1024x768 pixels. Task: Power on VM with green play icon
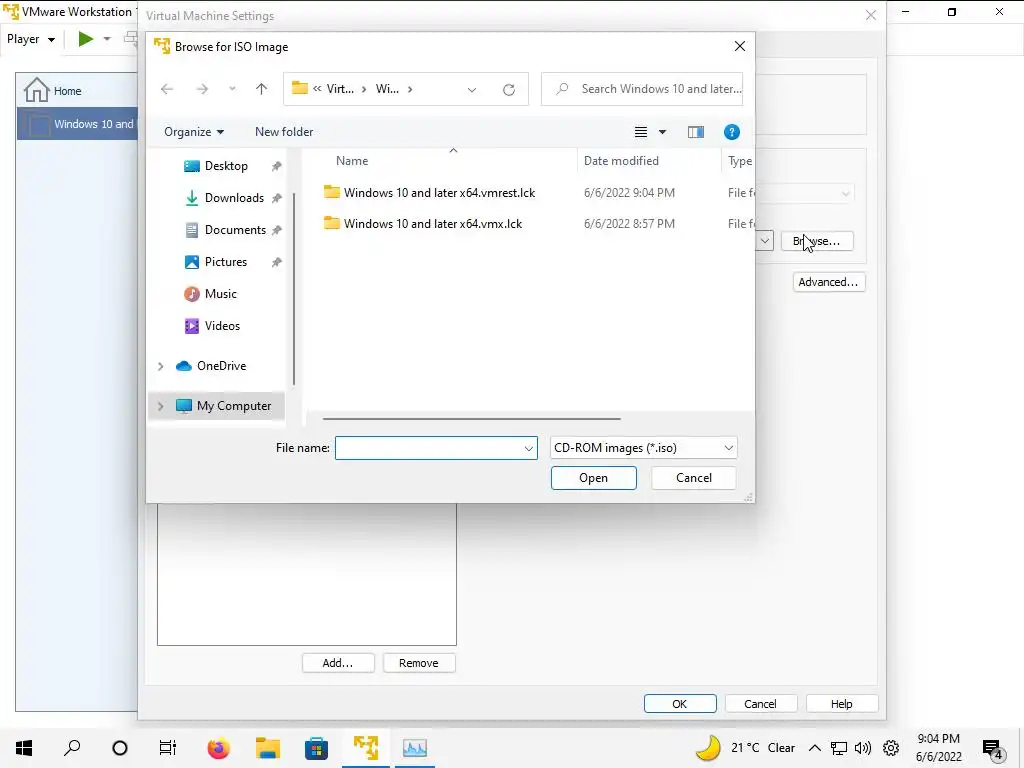pos(86,39)
